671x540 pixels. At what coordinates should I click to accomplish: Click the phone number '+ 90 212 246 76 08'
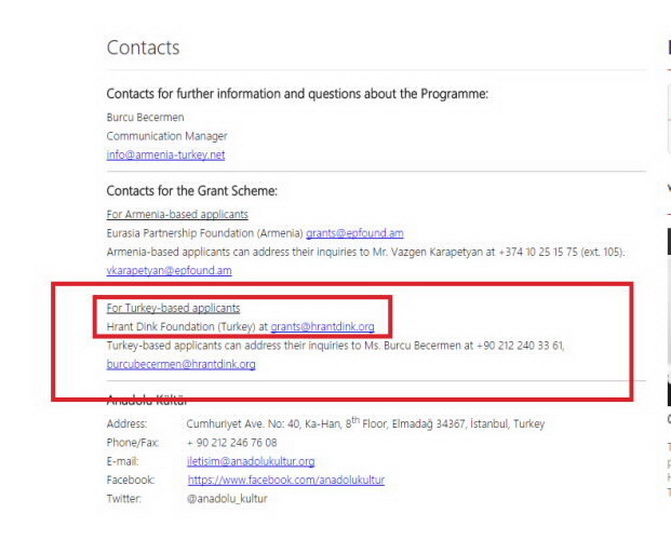pyautogui.click(x=232, y=442)
